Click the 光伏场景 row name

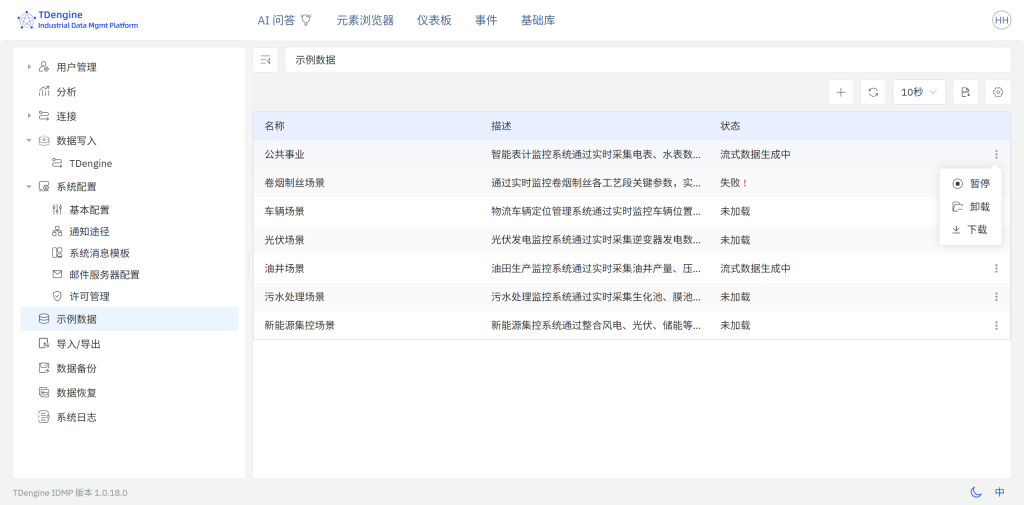285,240
